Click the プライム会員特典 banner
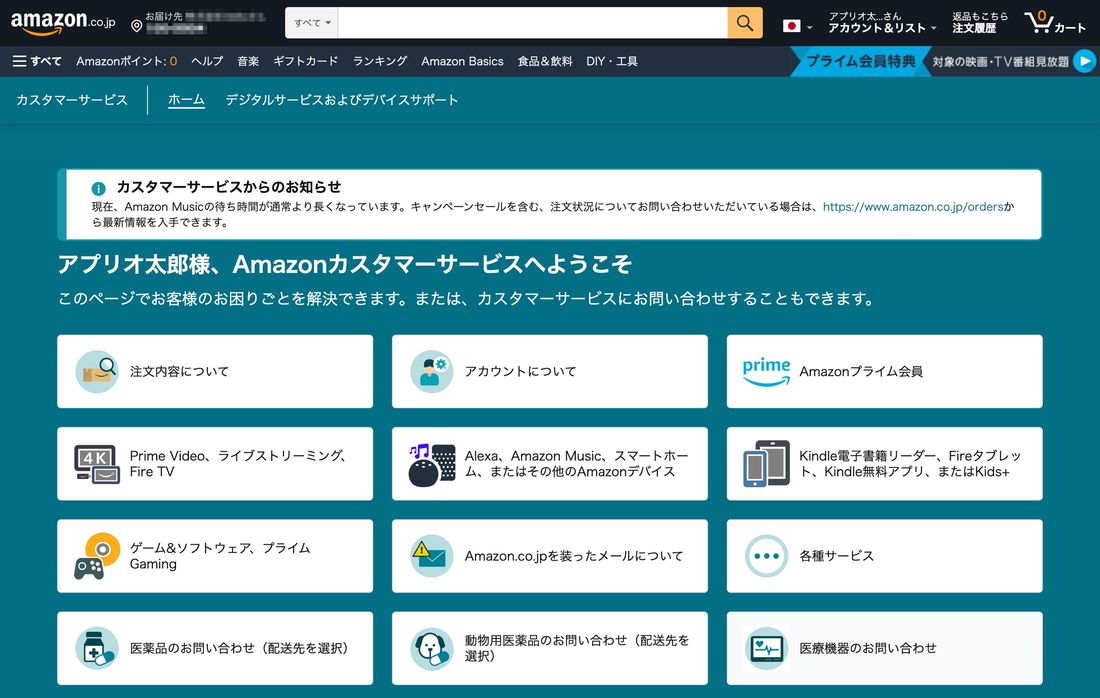The image size is (1100, 698). (x=860, y=61)
